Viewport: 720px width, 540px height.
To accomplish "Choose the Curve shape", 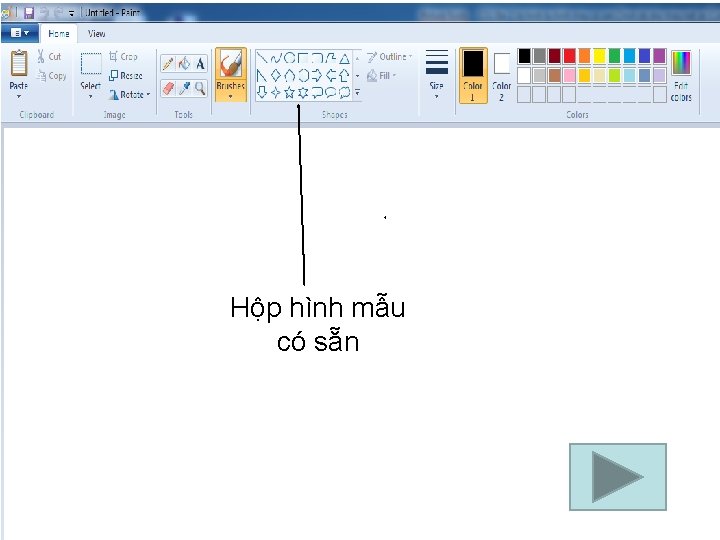I will (x=276, y=58).
